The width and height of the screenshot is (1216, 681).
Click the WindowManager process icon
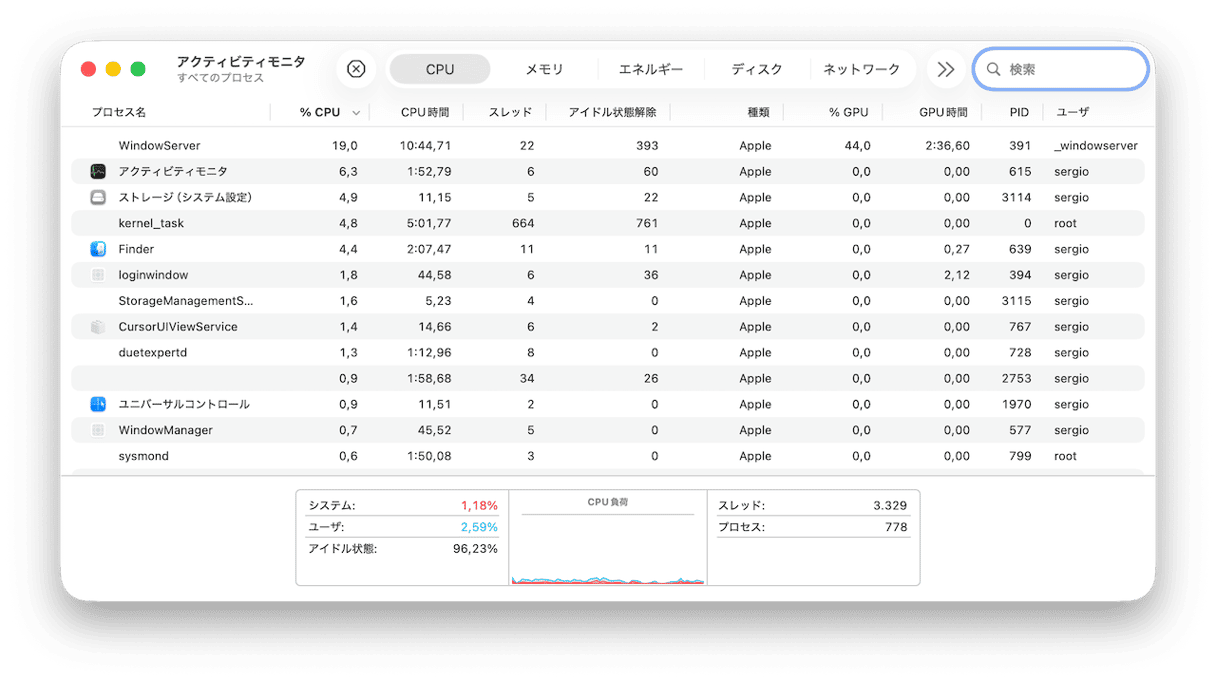98,430
